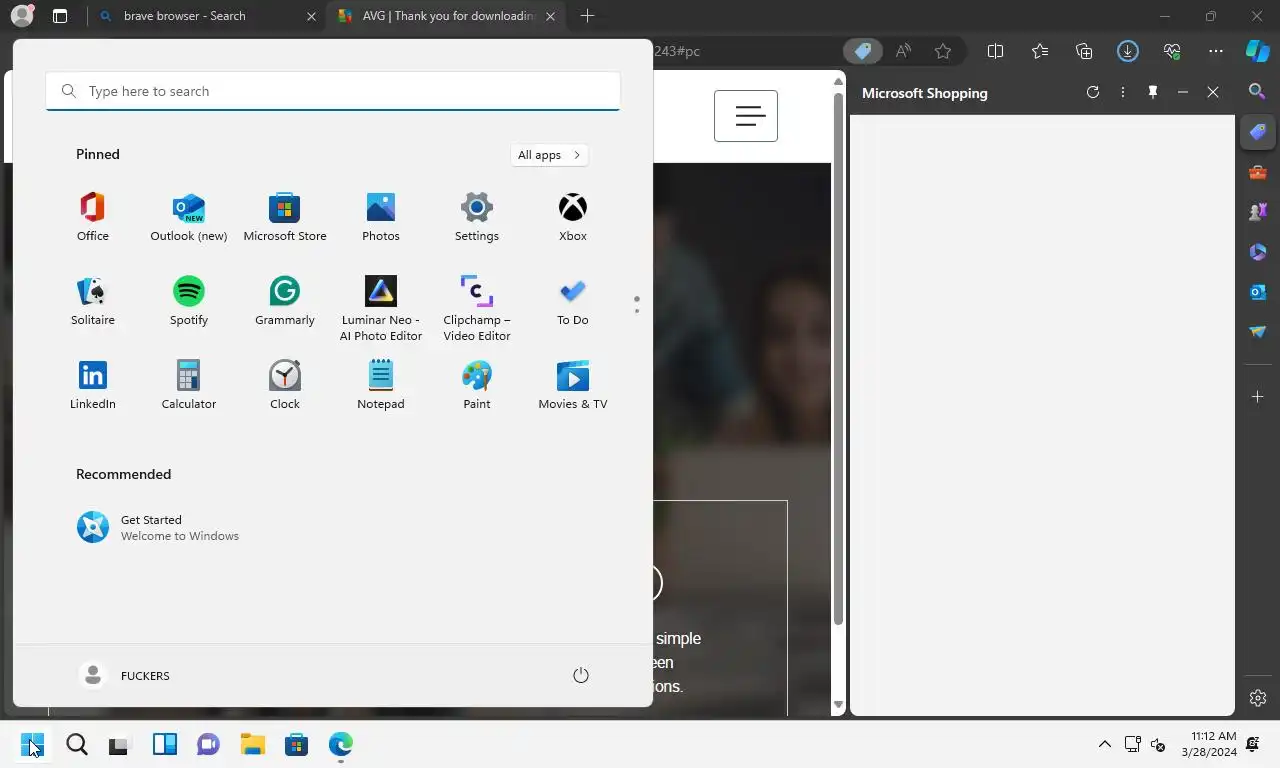Open File Explorer from the taskbar
The image size is (1280, 768).
[252, 744]
